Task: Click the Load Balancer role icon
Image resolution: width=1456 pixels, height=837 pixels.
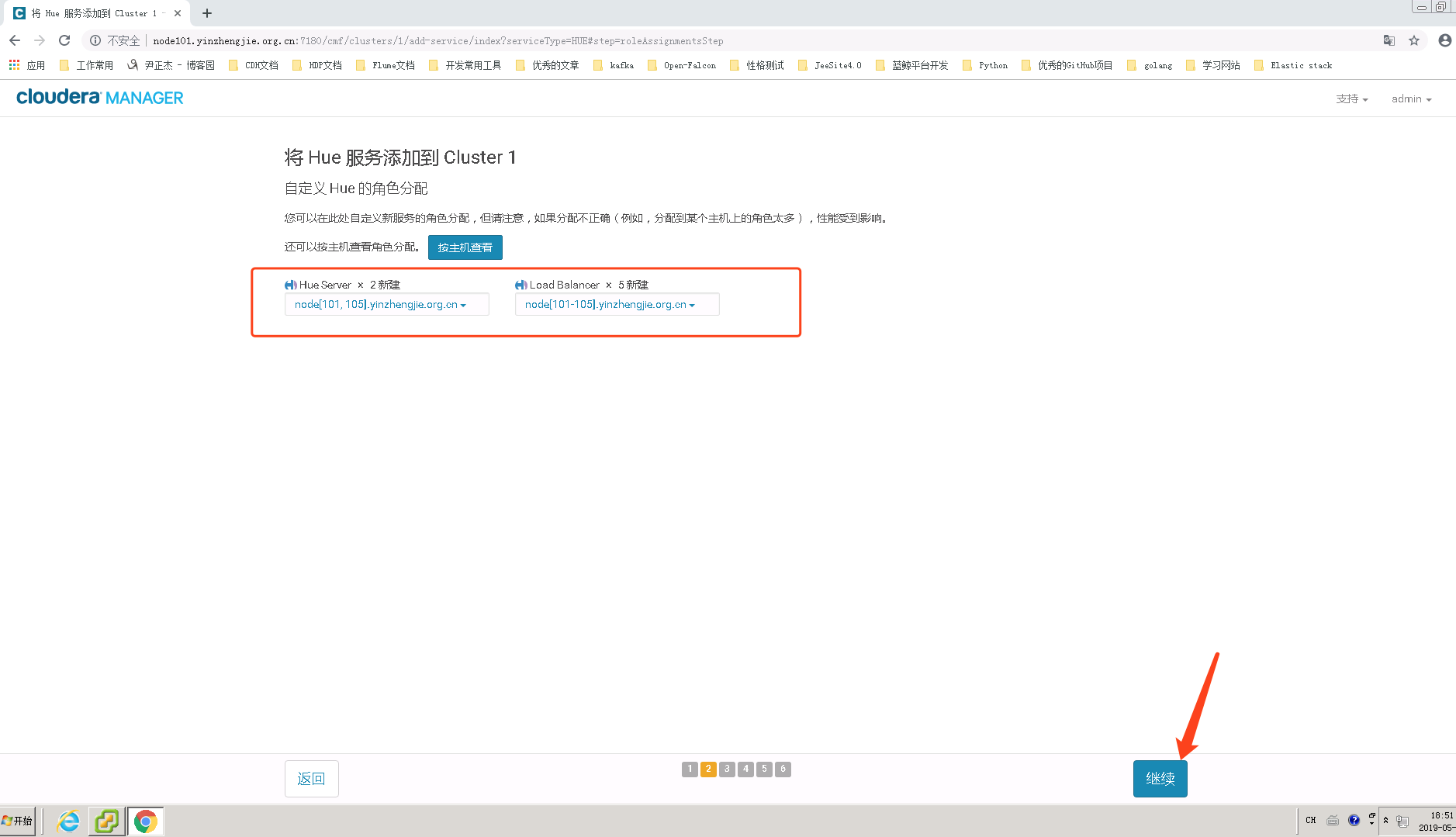Action: 520,285
